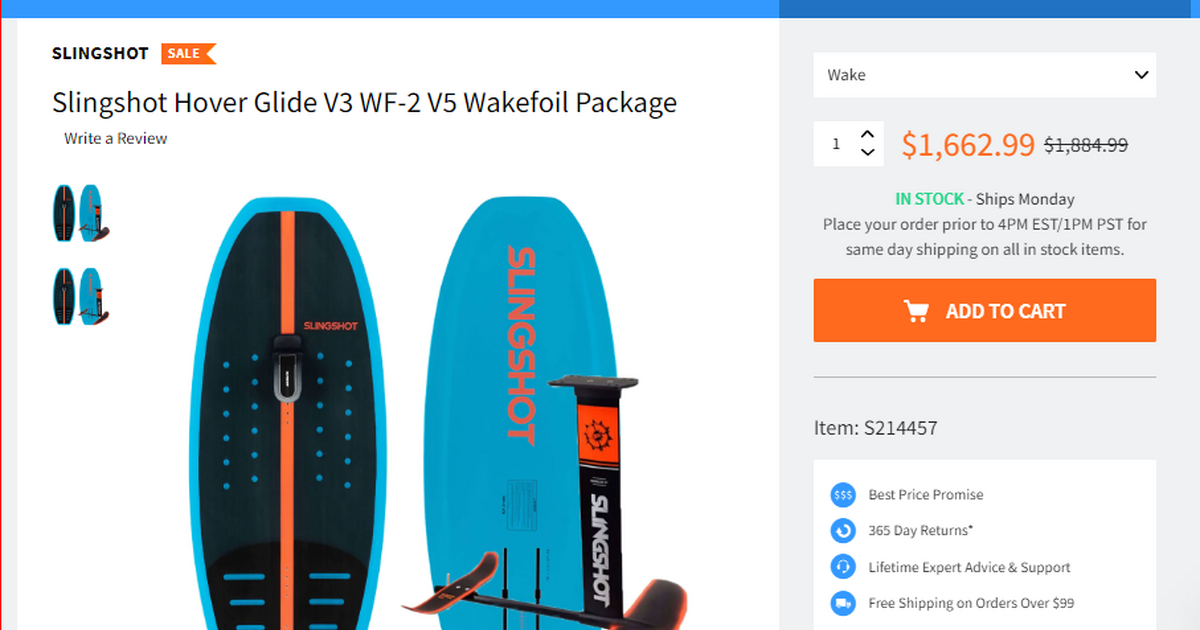This screenshot has height=630, width=1200.
Task: Open the Write a Review link
Action: point(115,139)
